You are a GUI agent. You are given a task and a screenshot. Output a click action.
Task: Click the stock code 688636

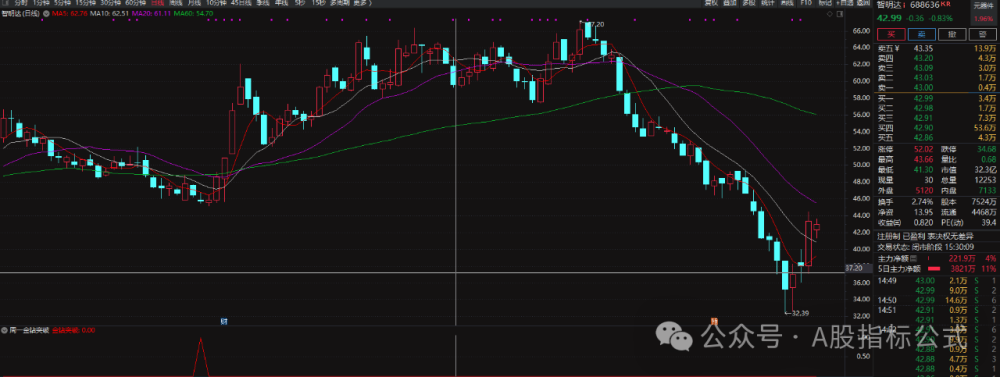[x=924, y=4]
